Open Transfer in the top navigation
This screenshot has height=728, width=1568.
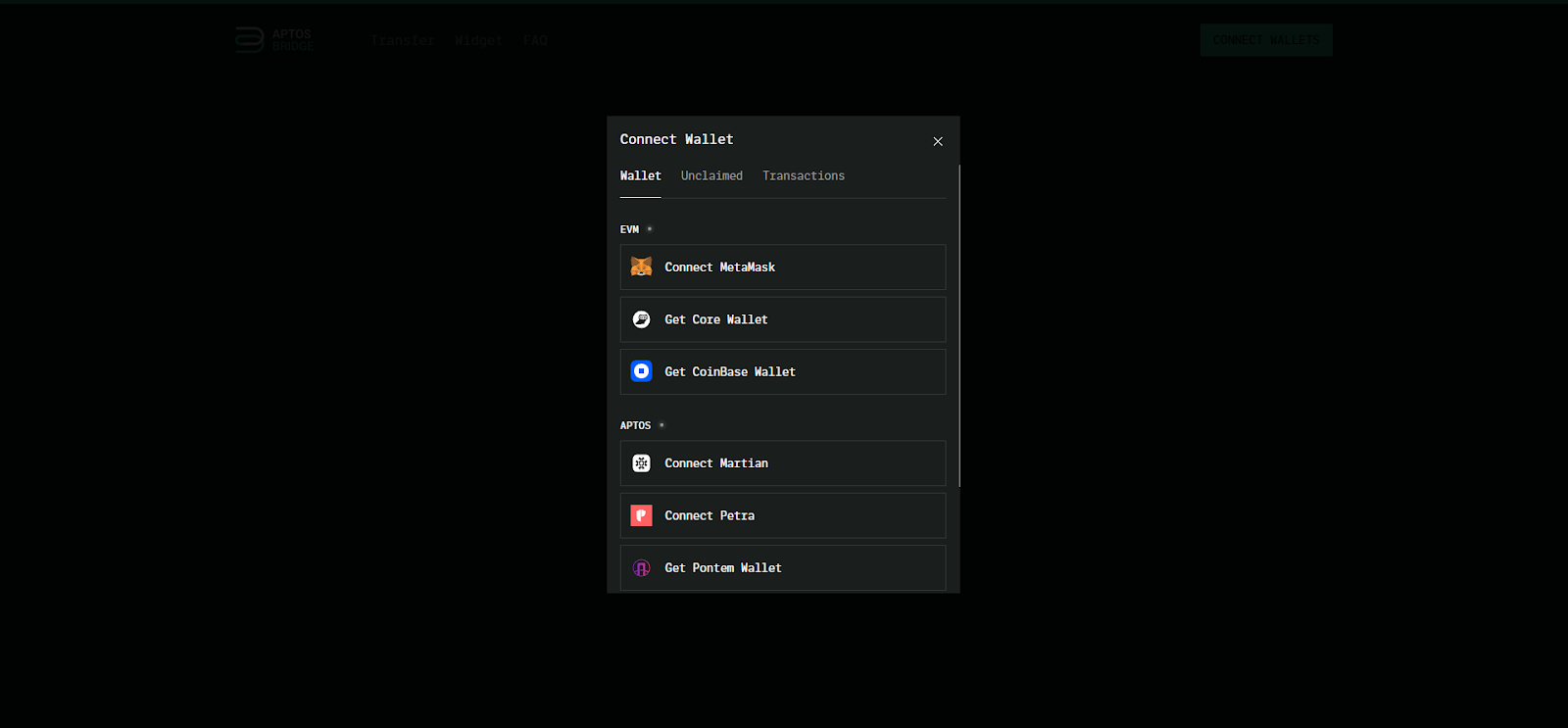click(x=403, y=40)
